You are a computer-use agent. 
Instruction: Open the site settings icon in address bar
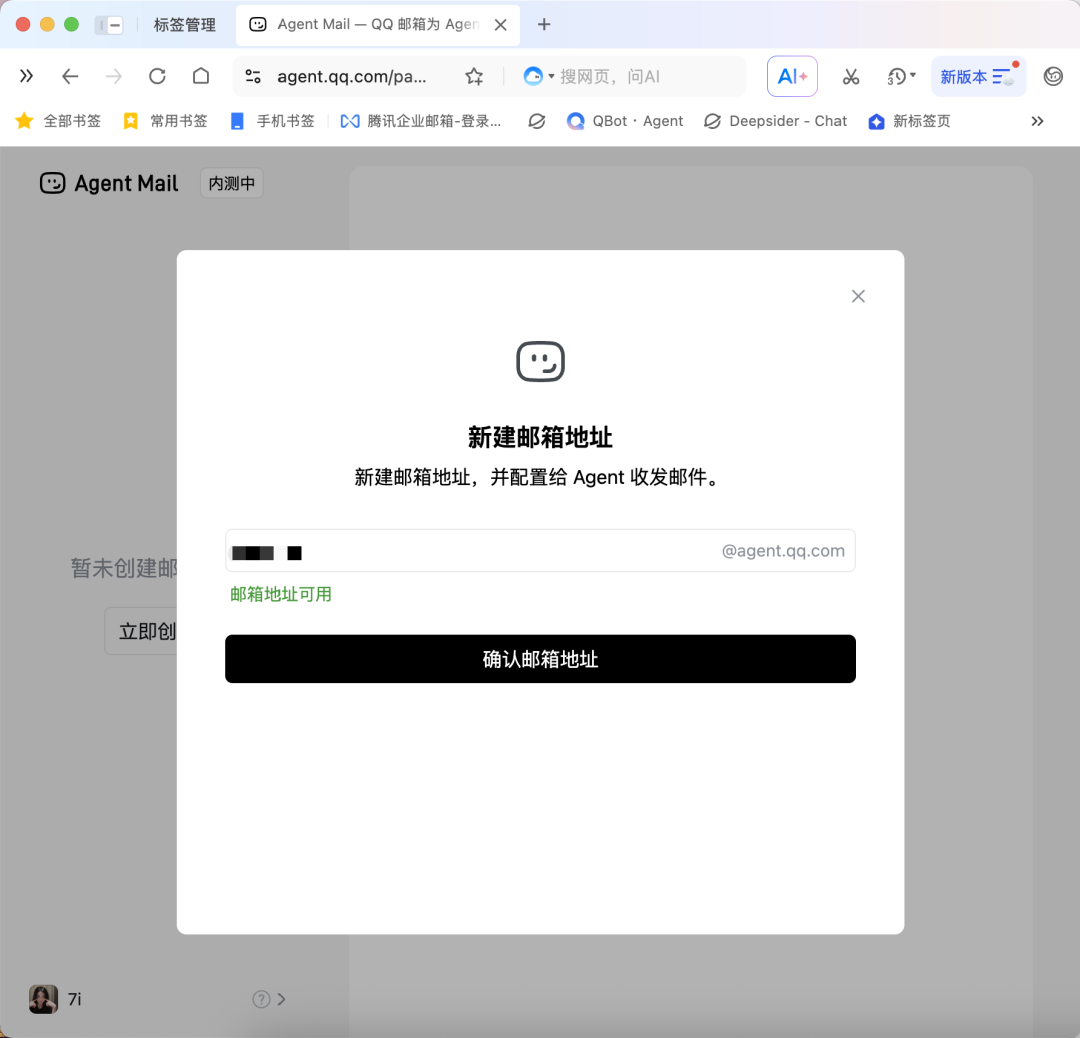(x=253, y=76)
